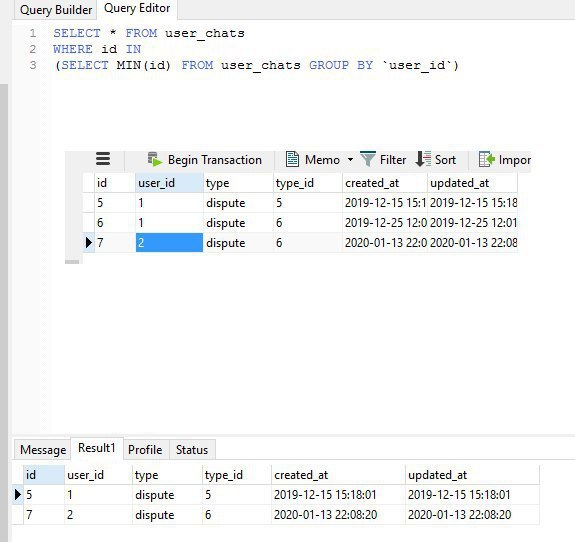Click the user_id header in upper table
575x542 pixels.
(169, 183)
